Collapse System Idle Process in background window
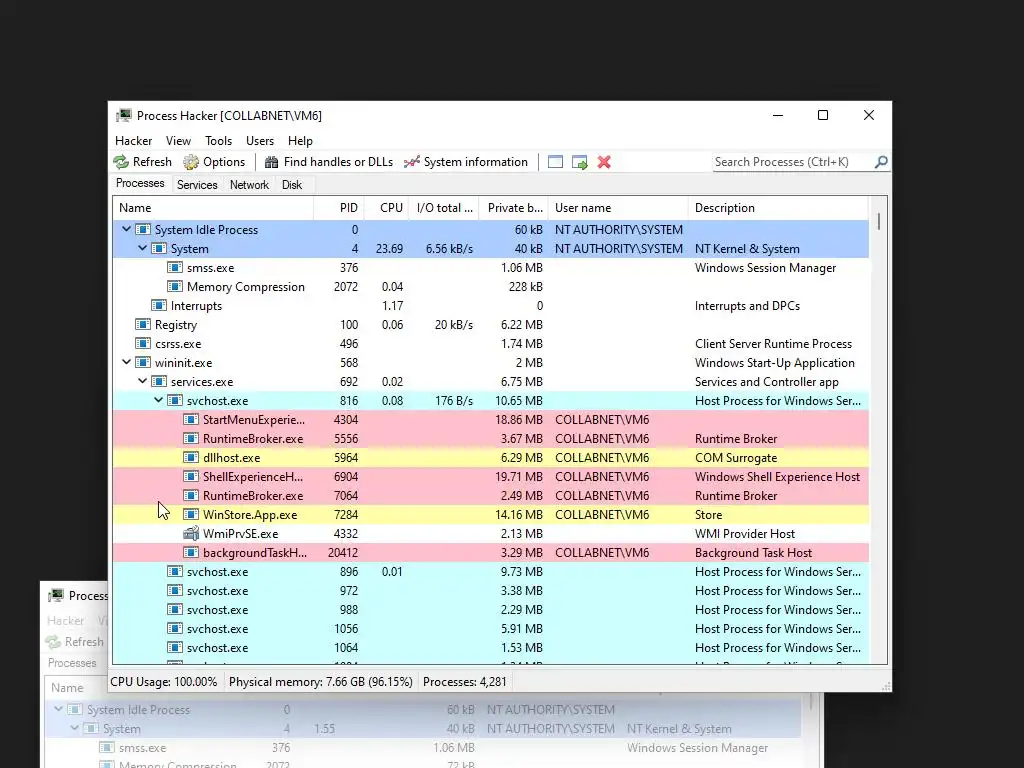 (x=59, y=709)
